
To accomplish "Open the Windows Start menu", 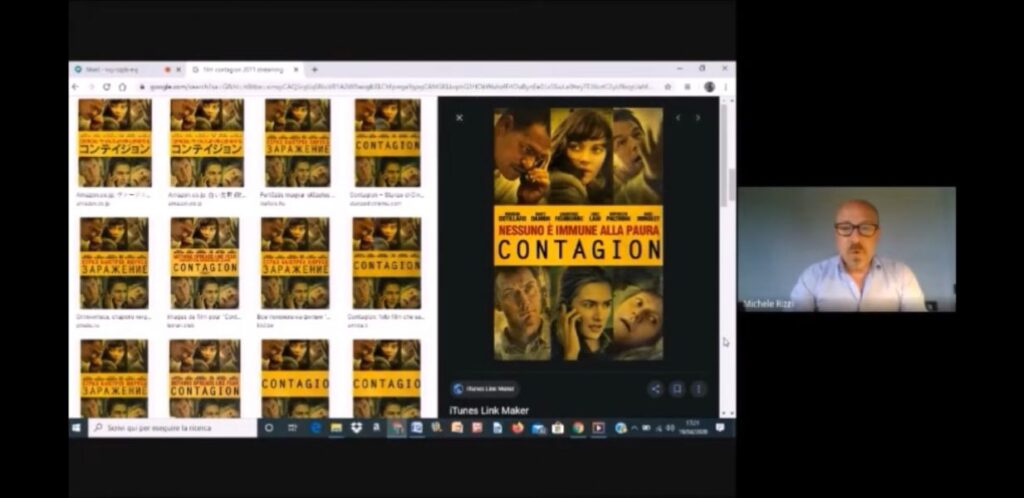I will [x=77, y=428].
